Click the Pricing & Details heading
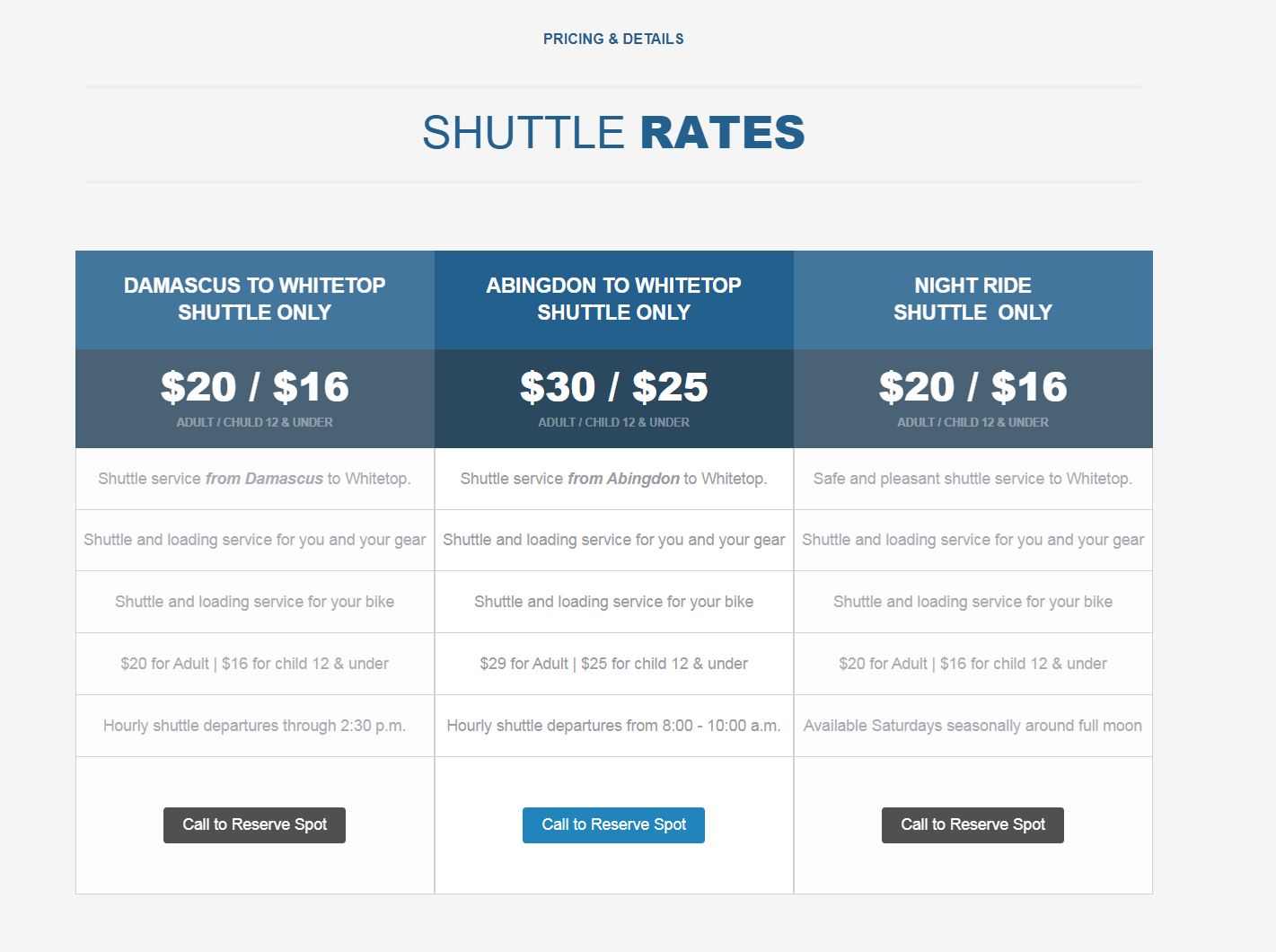The width and height of the screenshot is (1276, 952). [613, 39]
